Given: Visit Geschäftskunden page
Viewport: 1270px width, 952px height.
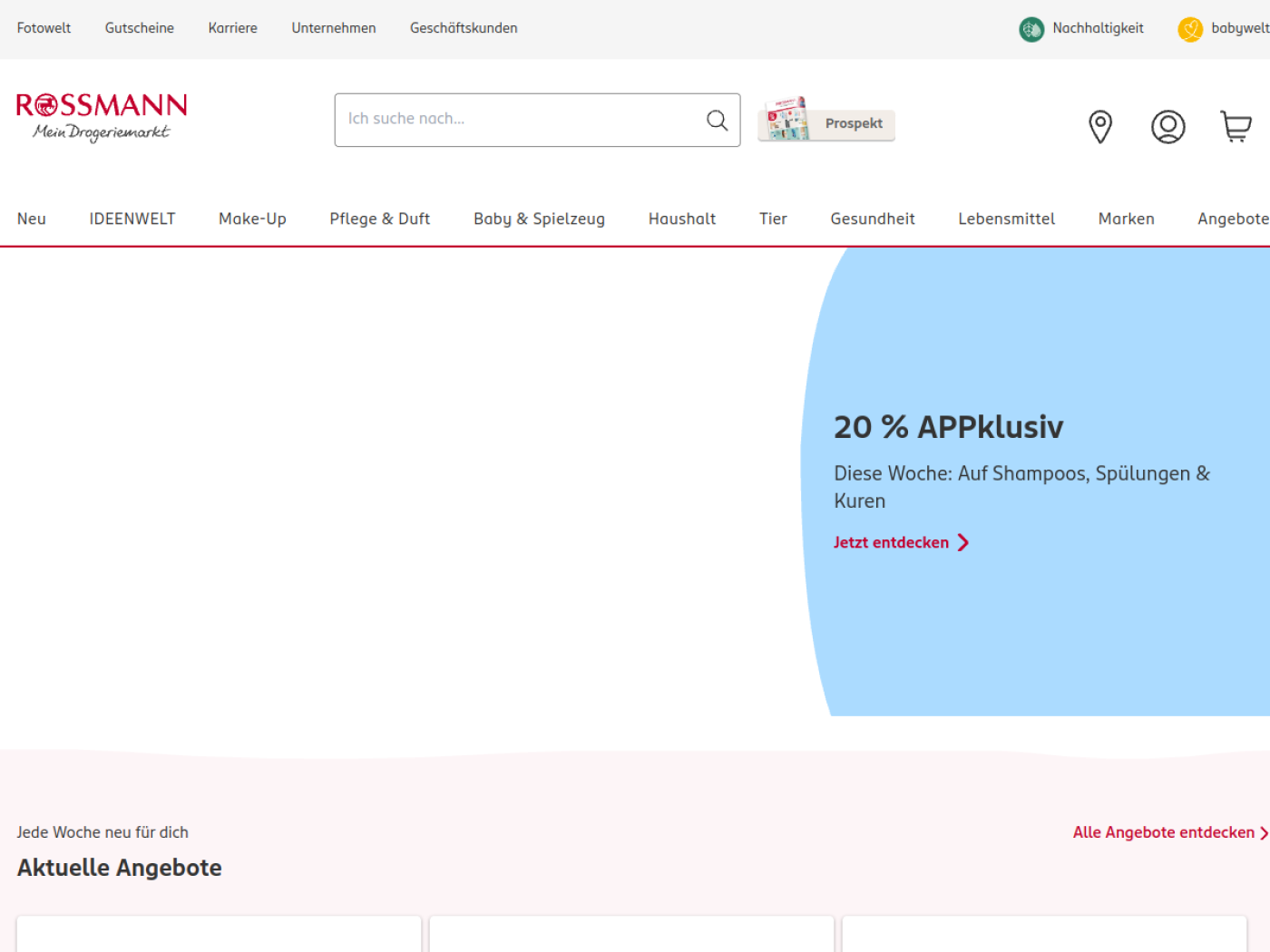Looking at the screenshot, I should pos(464,28).
